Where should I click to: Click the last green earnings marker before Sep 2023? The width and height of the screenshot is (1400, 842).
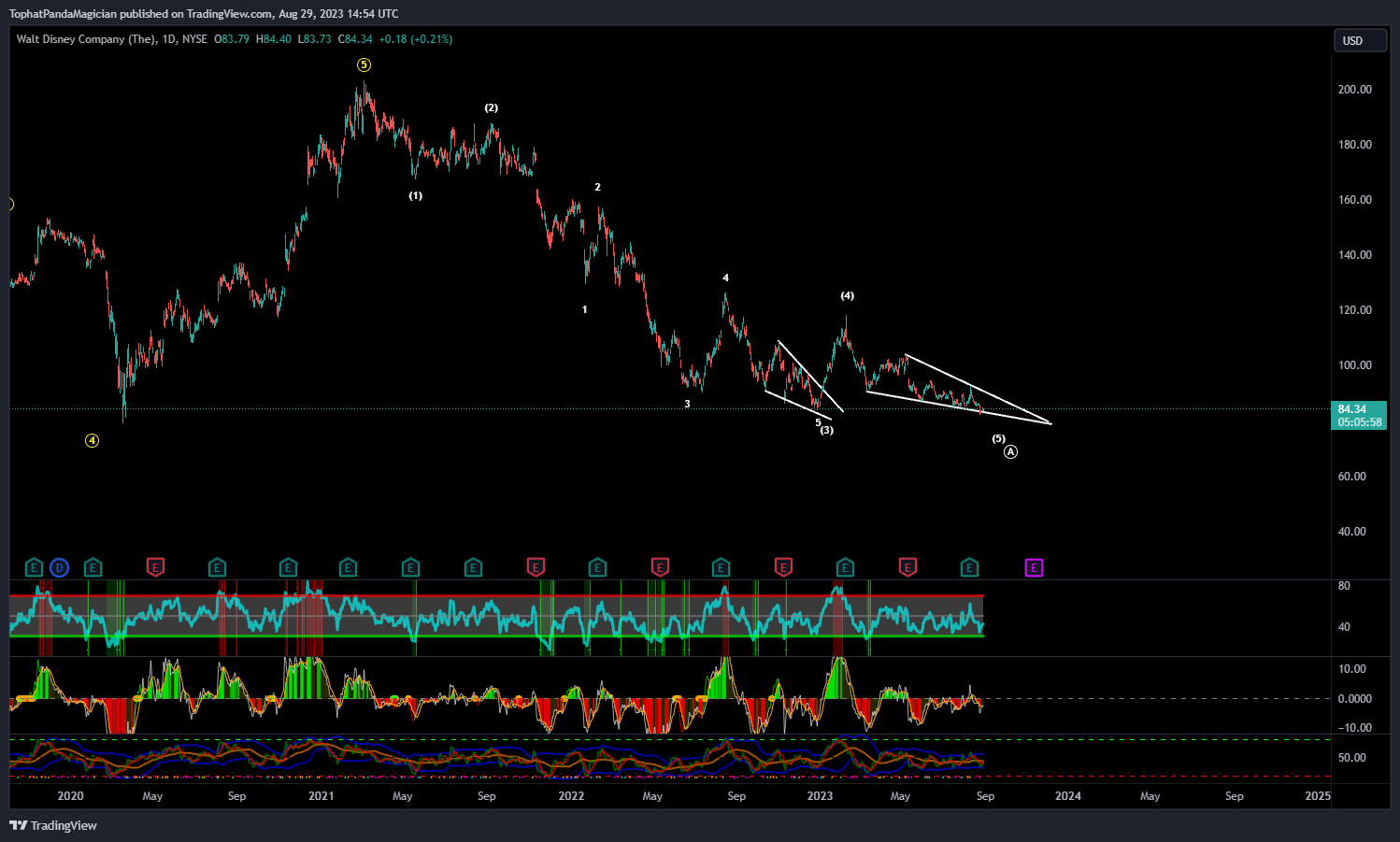point(969,567)
